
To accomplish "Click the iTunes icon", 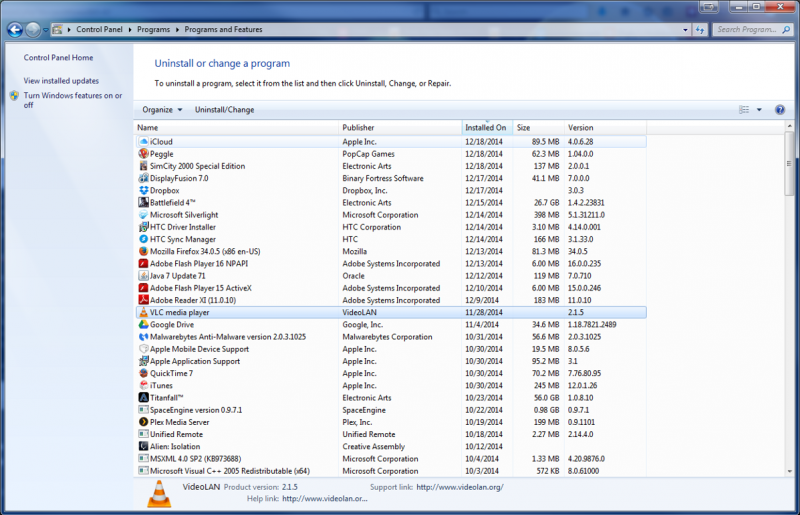I will pos(143,386).
